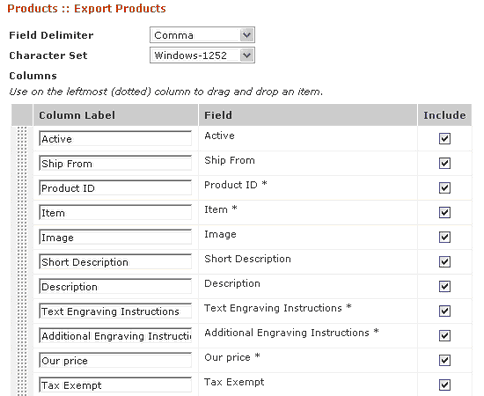484x396 pixels.
Task: Uncheck Include for Active row
Action: (445, 139)
